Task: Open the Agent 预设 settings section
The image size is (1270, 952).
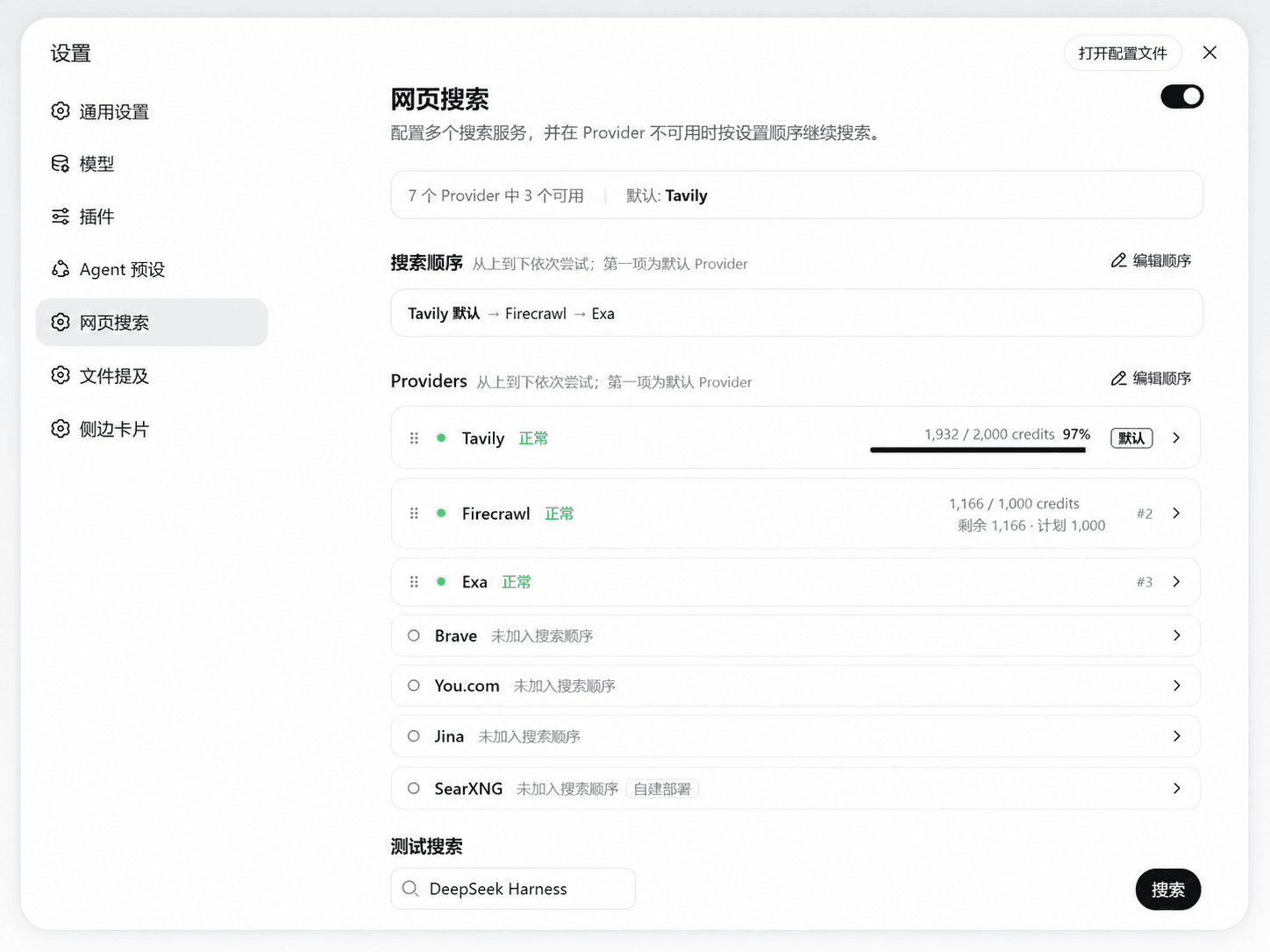Action: pyautogui.click(x=152, y=269)
